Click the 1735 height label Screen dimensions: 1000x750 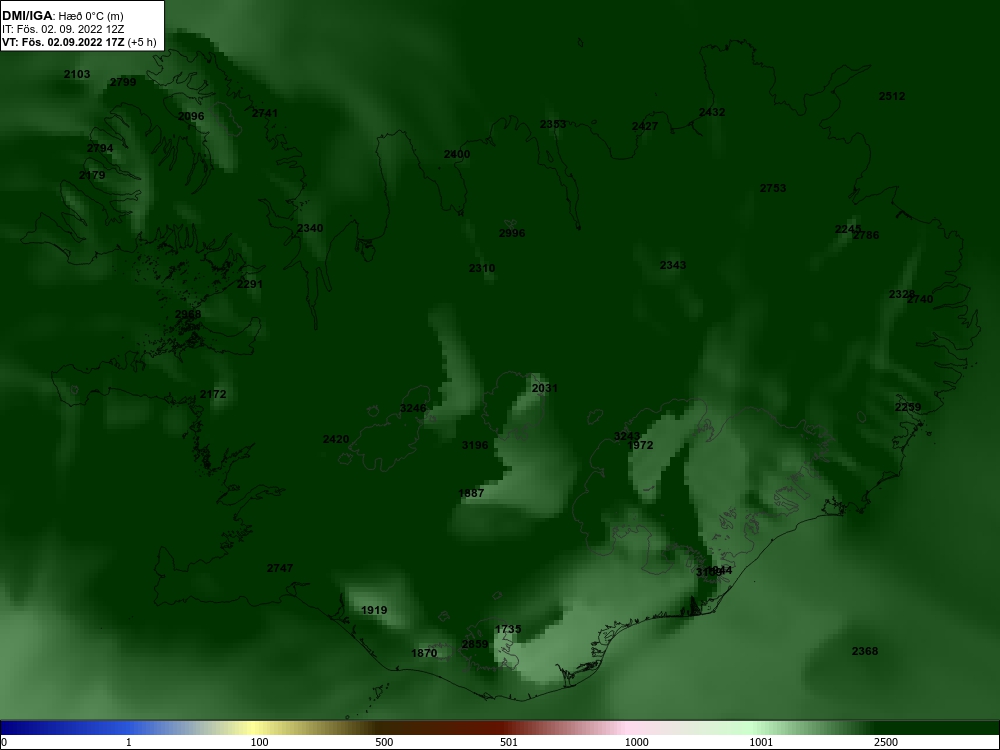tap(508, 629)
